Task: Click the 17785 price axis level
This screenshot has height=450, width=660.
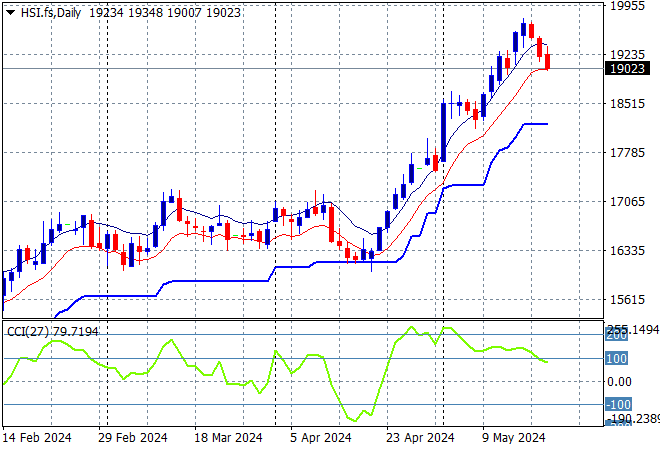Action: click(628, 152)
